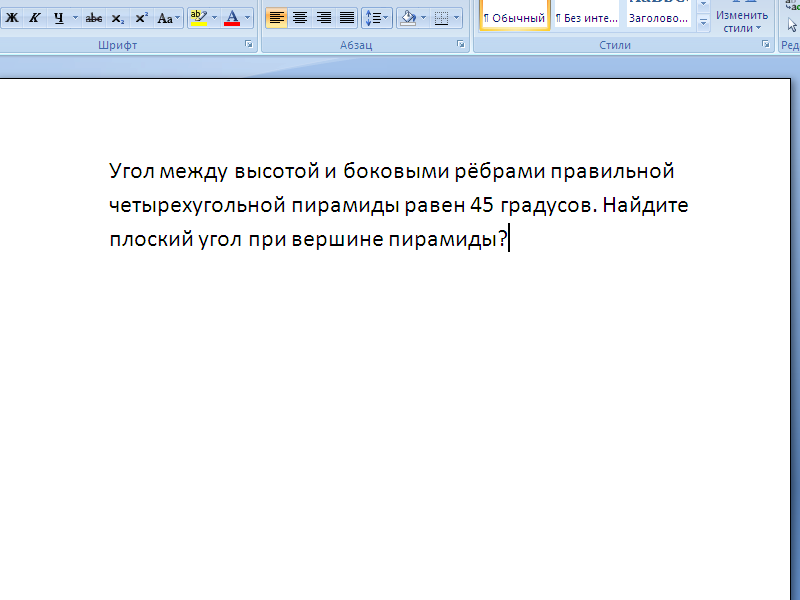The height and width of the screenshot is (600, 800).
Task: Align text to the right
Action: (323, 18)
